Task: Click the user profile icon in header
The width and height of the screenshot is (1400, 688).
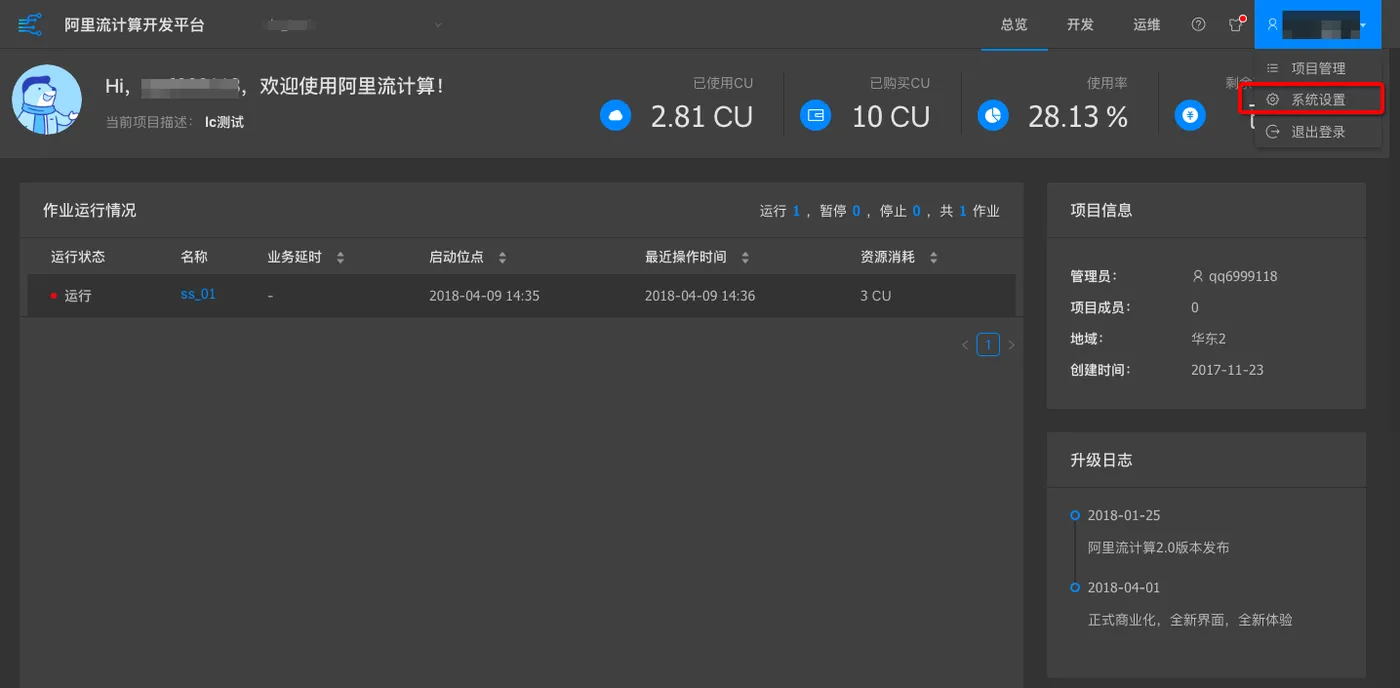Action: [1272, 24]
